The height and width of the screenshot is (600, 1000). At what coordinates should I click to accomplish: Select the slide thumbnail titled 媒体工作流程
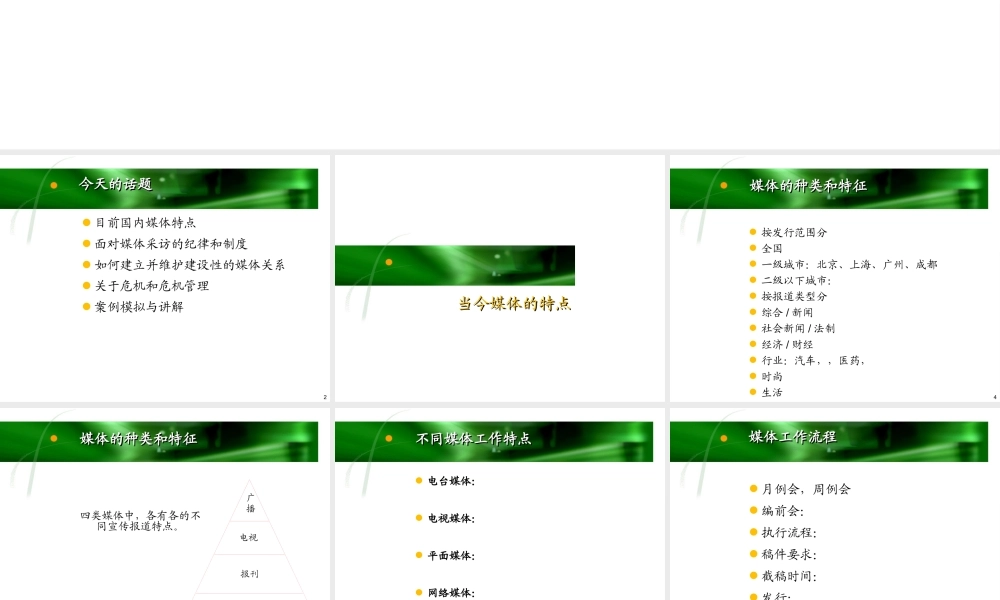(834, 504)
